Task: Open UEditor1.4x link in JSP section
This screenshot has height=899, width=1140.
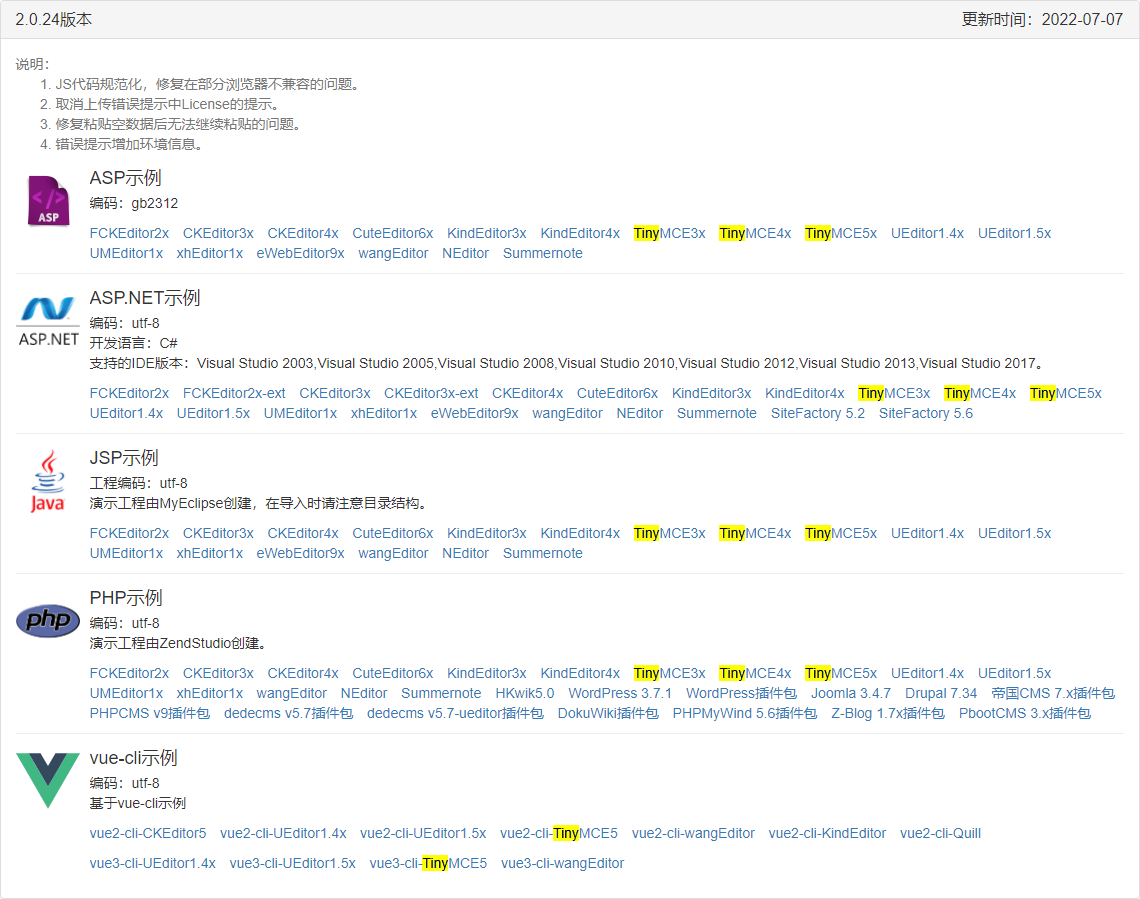Action: pos(927,533)
